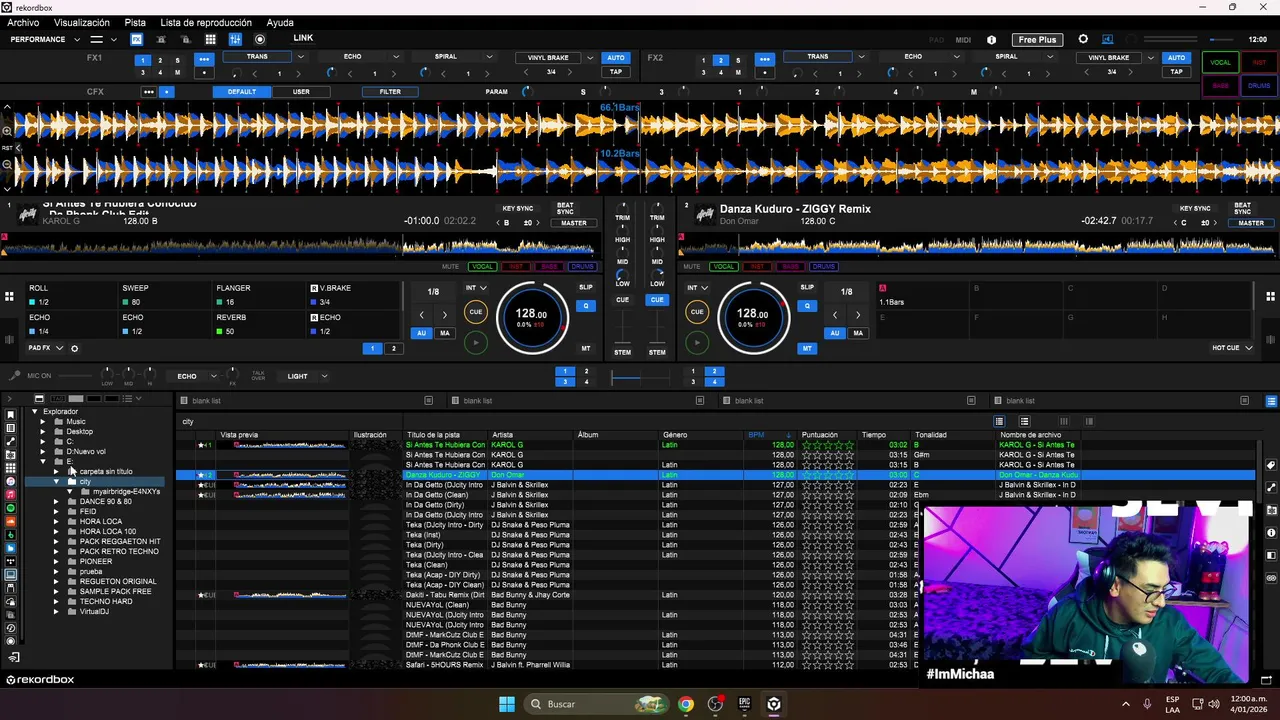The width and height of the screenshot is (1280, 720).
Task: Sort tracks by BPM column header
Action: pyautogui.click(x=768, y=435)
